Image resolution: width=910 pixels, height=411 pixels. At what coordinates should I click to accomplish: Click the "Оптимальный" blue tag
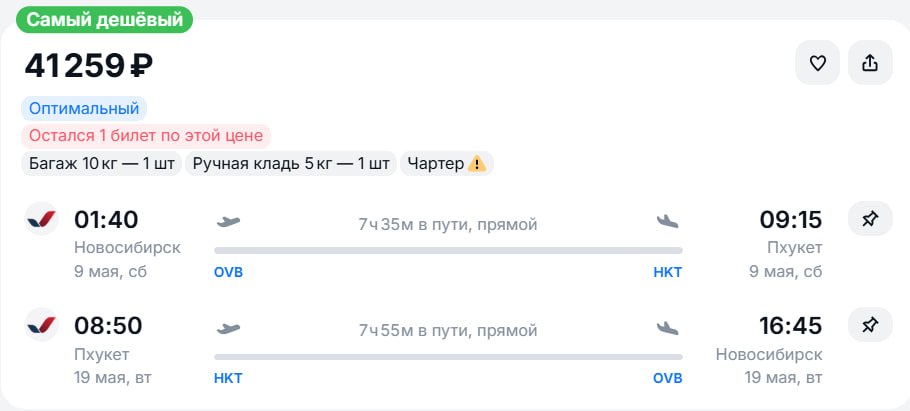tap(84, 108)
